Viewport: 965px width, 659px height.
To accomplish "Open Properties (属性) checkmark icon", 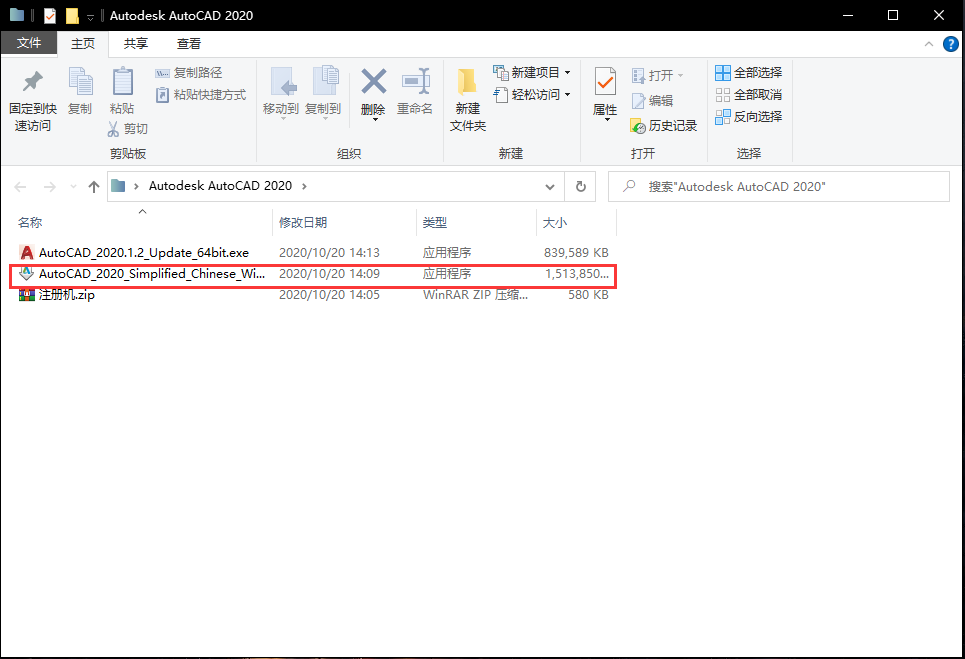I will point(605,83).
